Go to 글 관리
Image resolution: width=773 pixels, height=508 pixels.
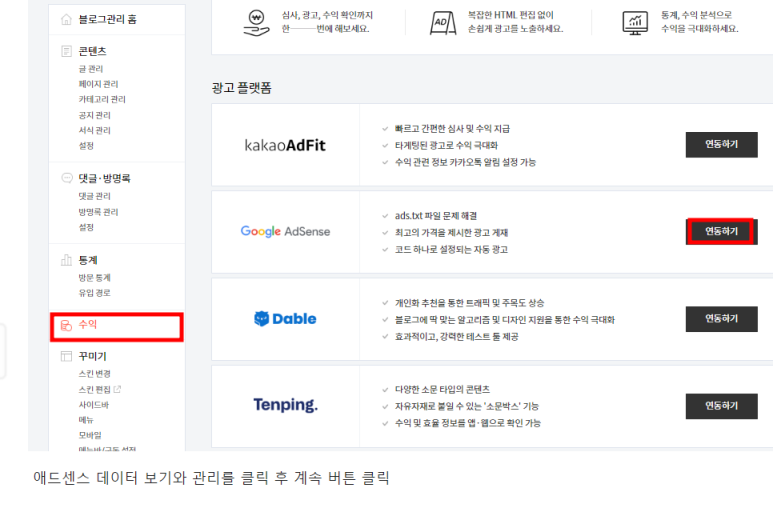pyautogui.click(x=91, y=69)
